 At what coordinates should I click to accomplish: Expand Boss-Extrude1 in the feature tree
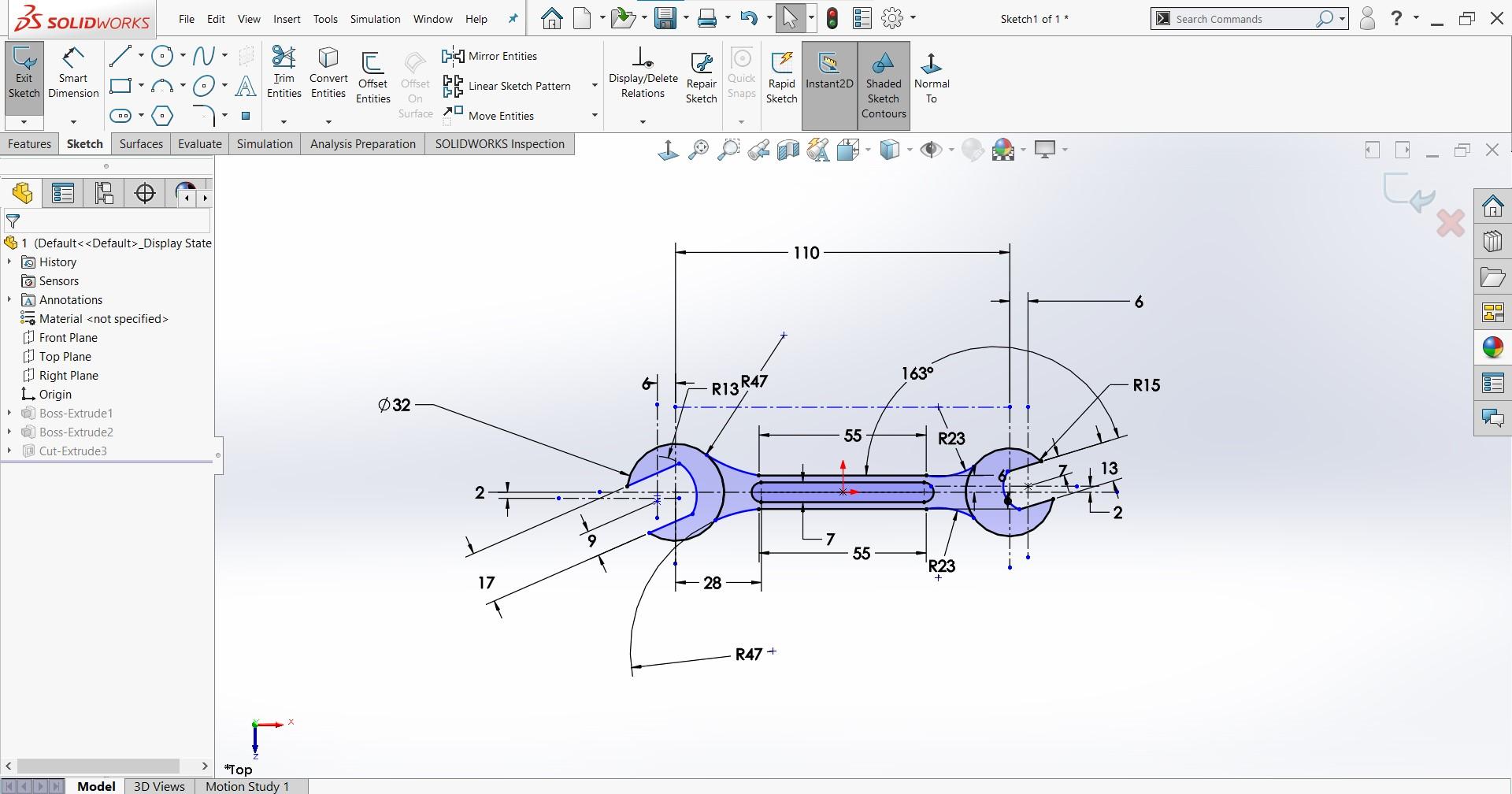(9, 413)
